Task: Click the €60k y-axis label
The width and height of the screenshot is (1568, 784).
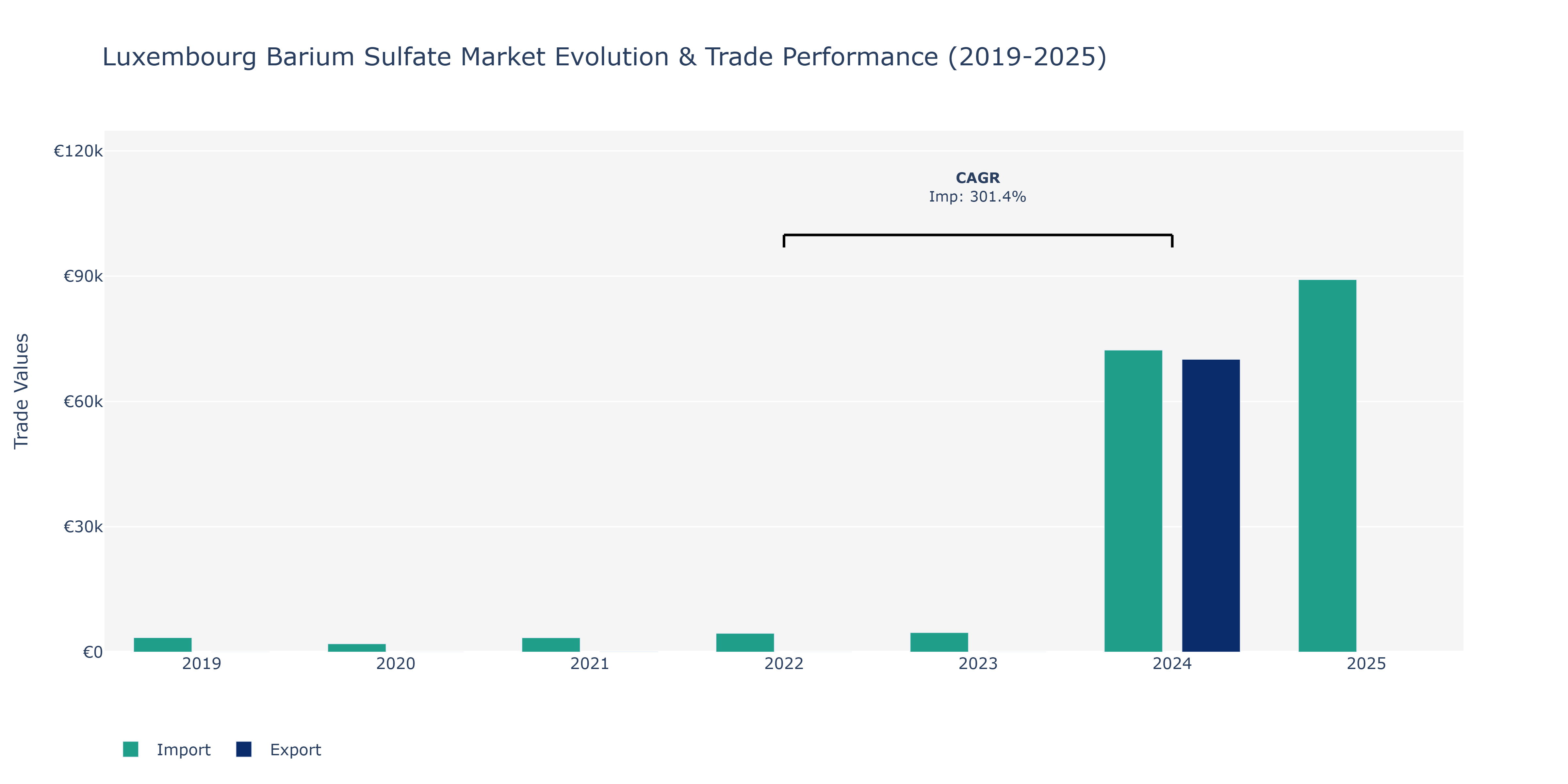Action: click(x=83, y=402)
